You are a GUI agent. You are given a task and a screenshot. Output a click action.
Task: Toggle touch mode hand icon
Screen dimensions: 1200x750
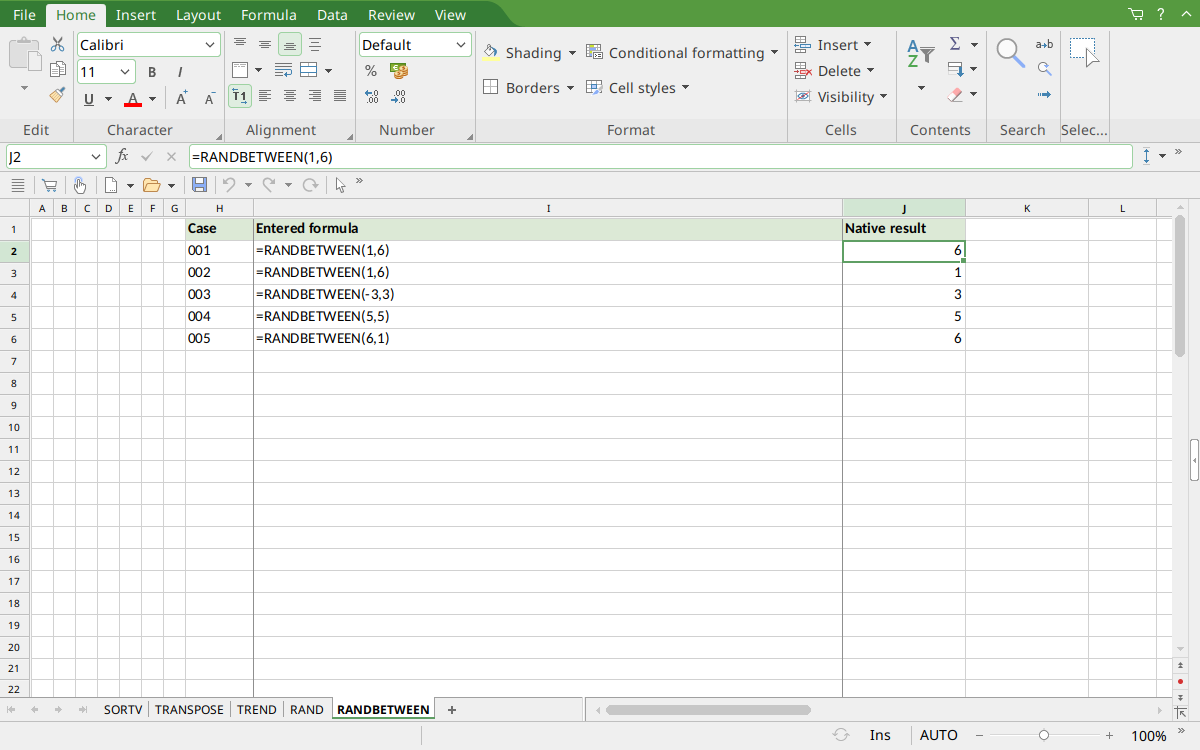coord(79,185)
